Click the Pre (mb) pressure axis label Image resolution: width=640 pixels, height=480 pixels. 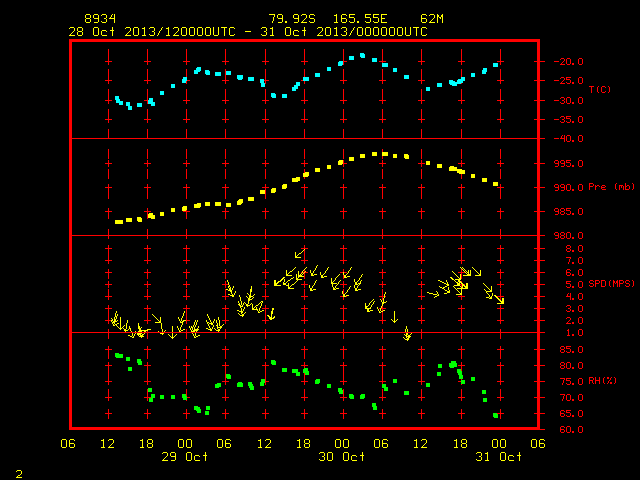click(x=611, y=187)
